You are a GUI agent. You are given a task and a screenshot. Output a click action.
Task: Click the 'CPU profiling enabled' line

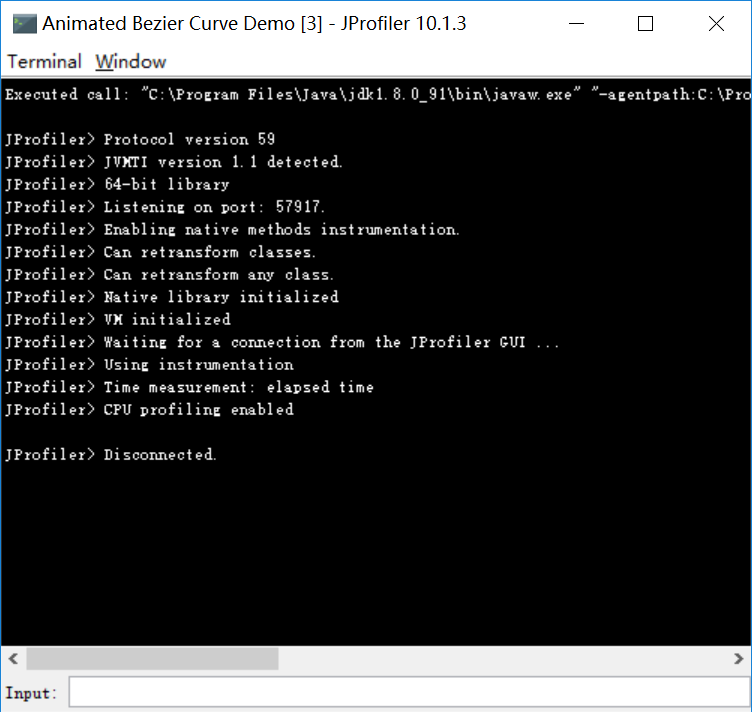[x=149, y=410]
